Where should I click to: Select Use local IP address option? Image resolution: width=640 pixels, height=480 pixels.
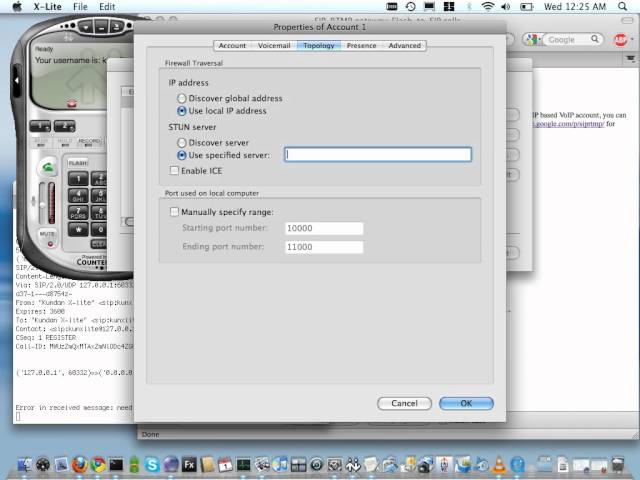pos(182,111)
